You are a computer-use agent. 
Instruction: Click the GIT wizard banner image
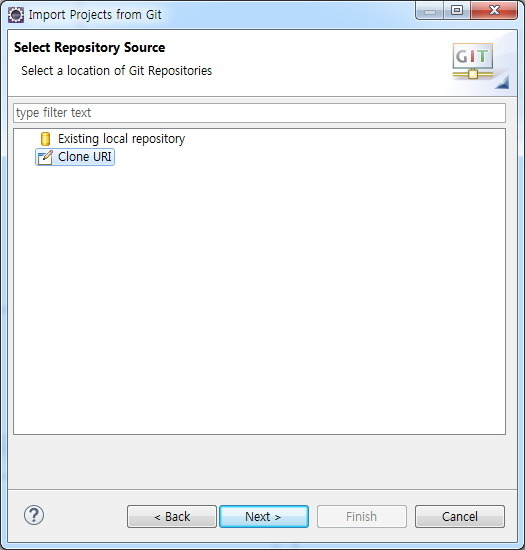(473, 61)
